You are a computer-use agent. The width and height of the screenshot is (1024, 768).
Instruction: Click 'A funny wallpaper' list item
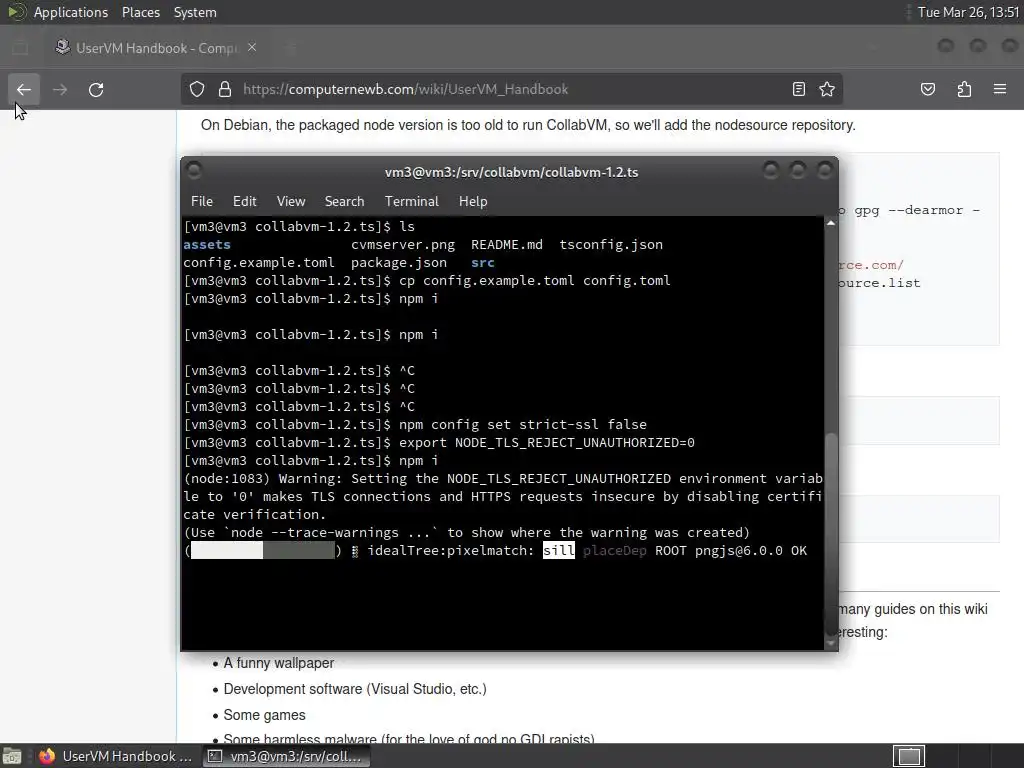[279, 663]
